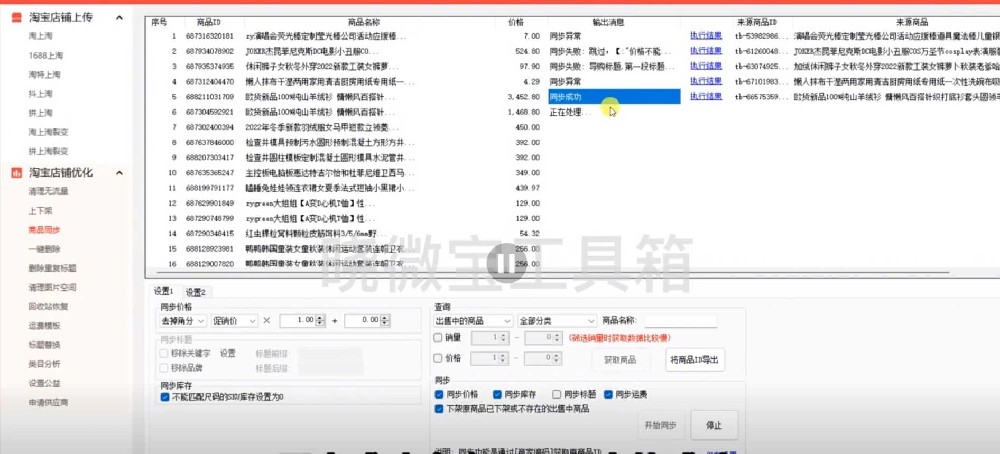The image size is (1000, 454).
Task: Click the 输出消息 column header
Action: pos(606,22)
